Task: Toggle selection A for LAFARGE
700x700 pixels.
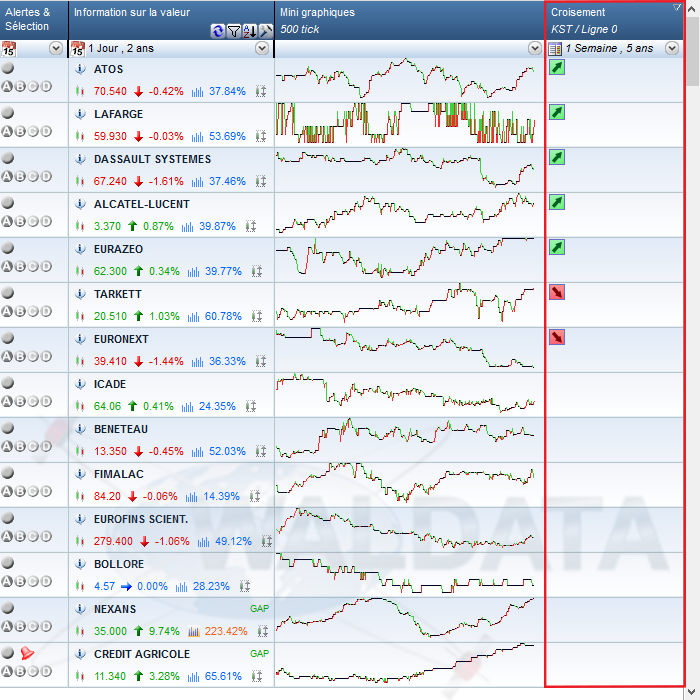Action: click(x=7, y=131)
